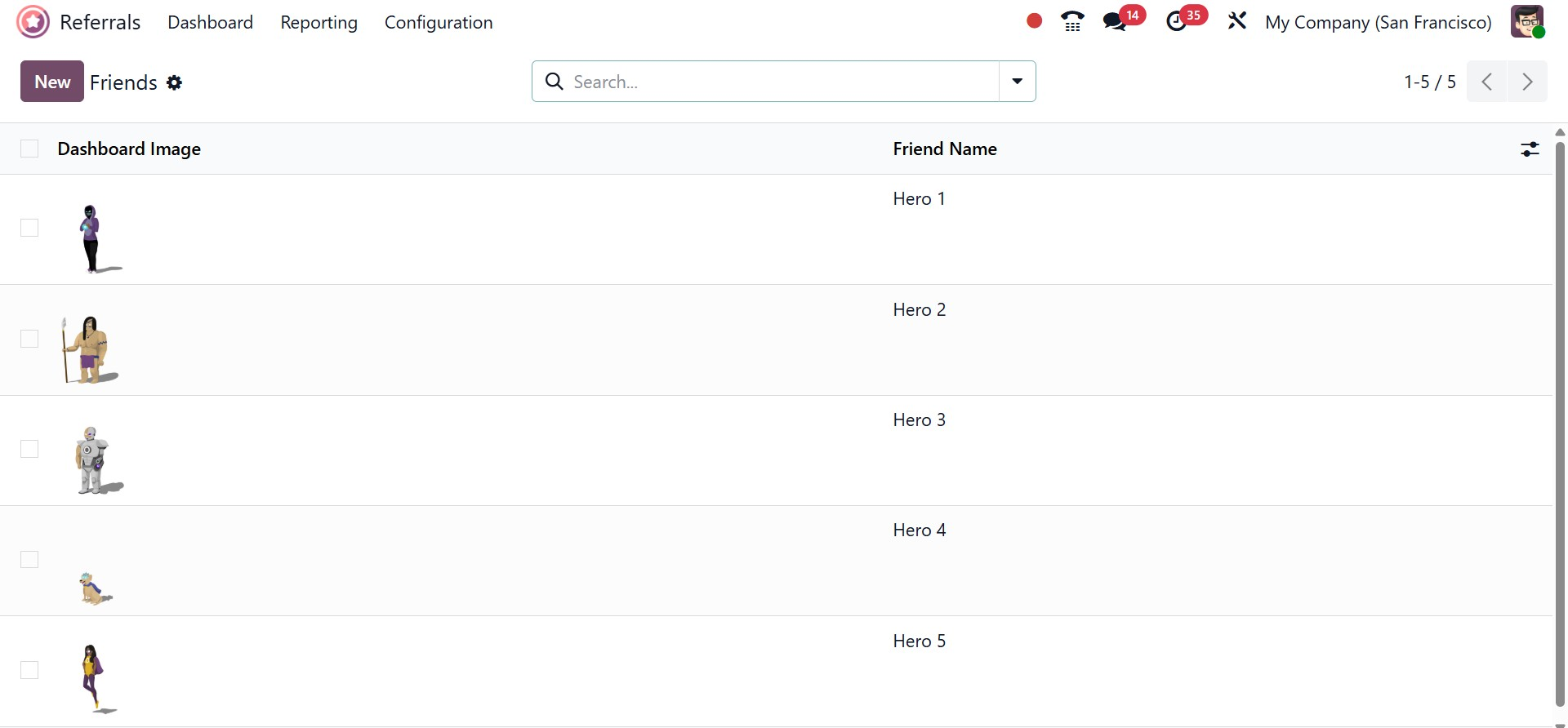Open the activities clock icon

[x=1177, y=22]
